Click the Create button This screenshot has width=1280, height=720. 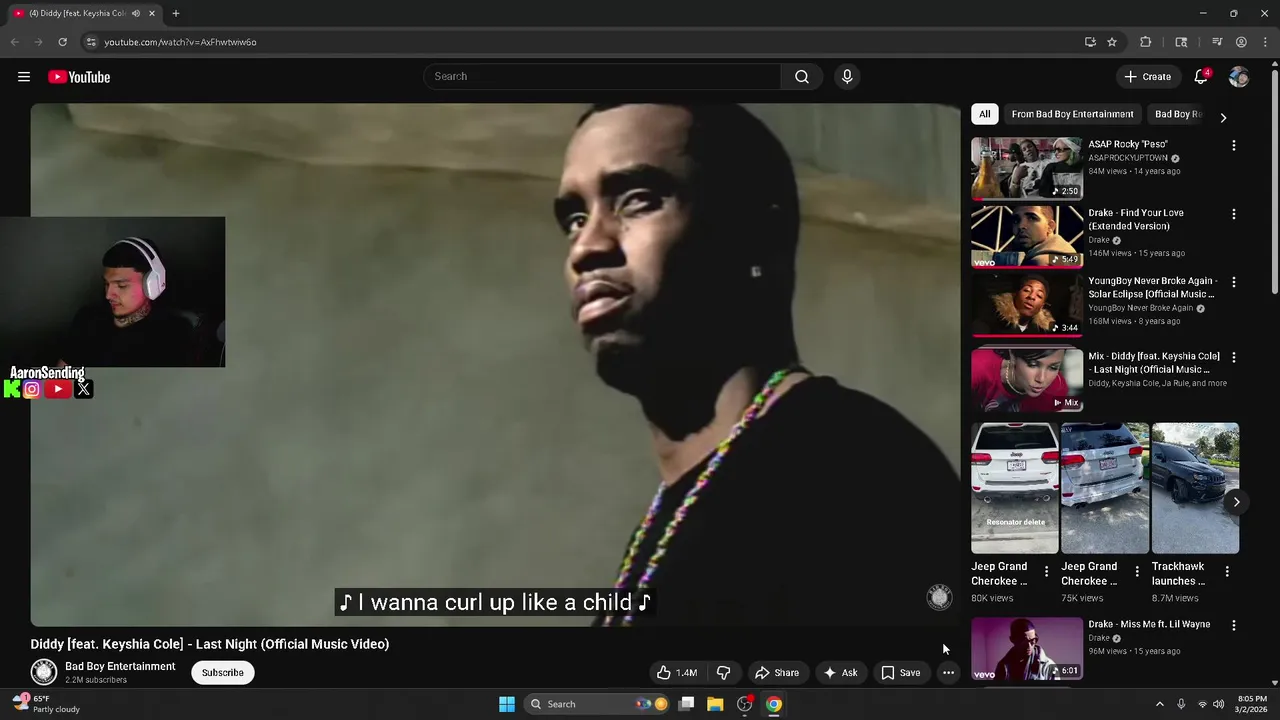tap(1148, 77)
